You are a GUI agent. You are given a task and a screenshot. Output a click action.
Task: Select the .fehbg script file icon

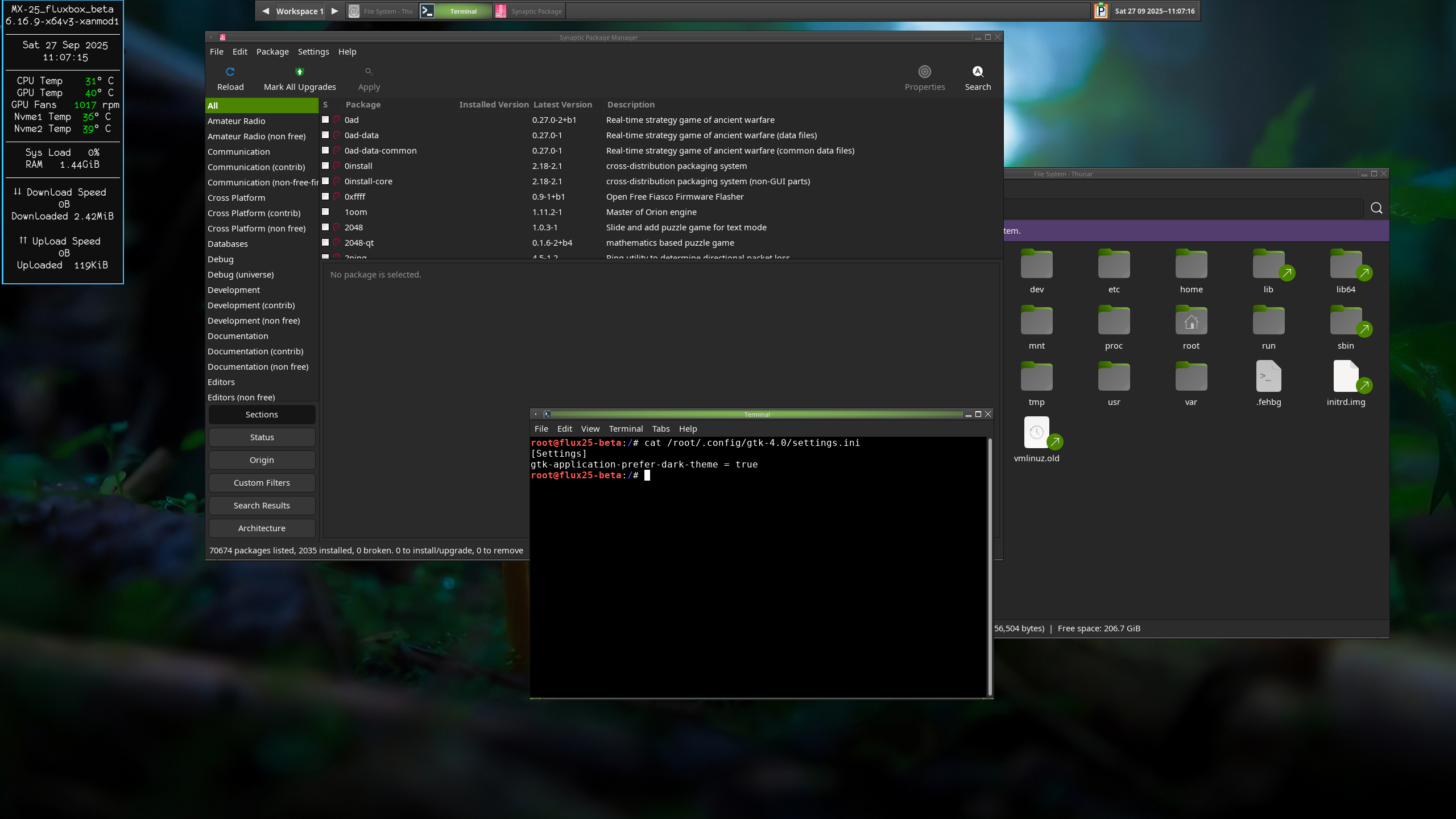(1268, 377)
